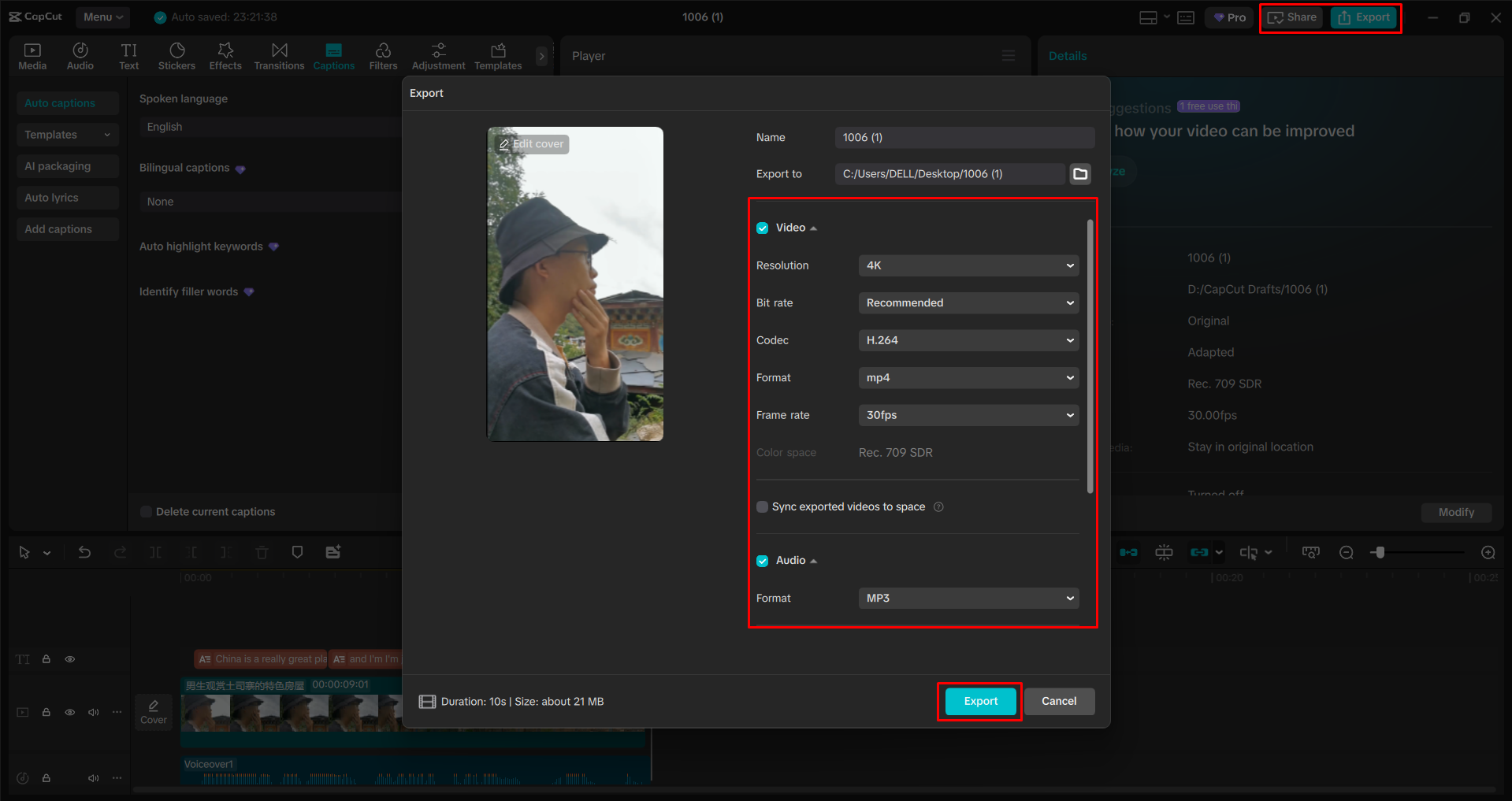Viewport: 1512px width, 801px height.
Task: Open the audio Format dropdown showing MP3
Action: coord(968,598)
